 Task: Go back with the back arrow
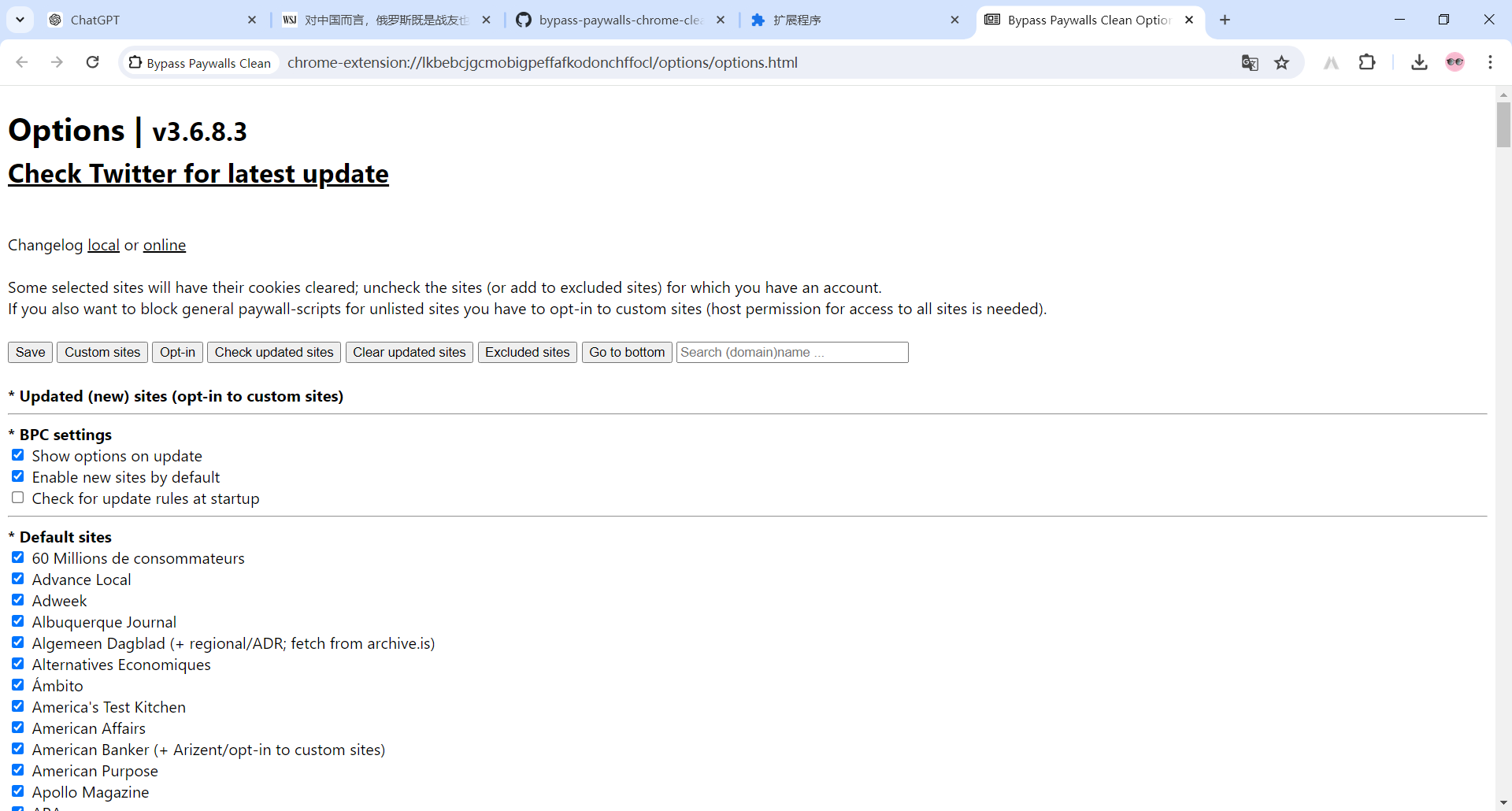coord(22,62)
